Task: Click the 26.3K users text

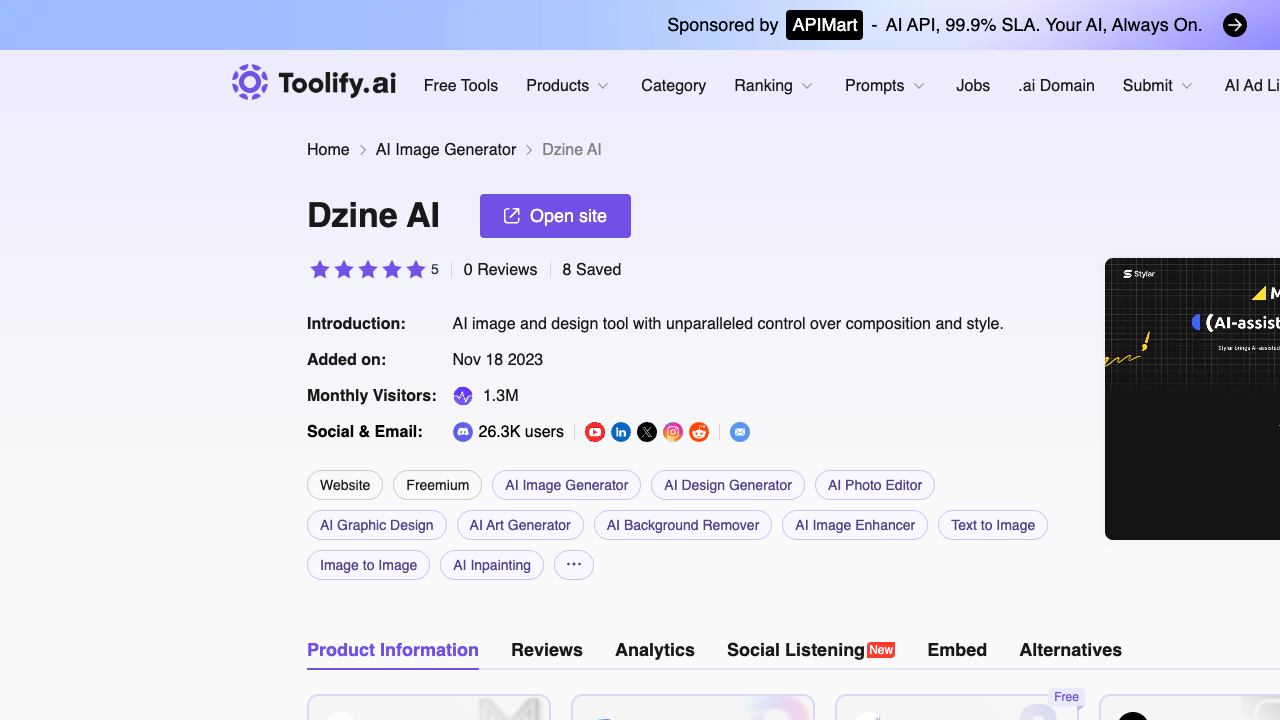Action: (521, 432)
